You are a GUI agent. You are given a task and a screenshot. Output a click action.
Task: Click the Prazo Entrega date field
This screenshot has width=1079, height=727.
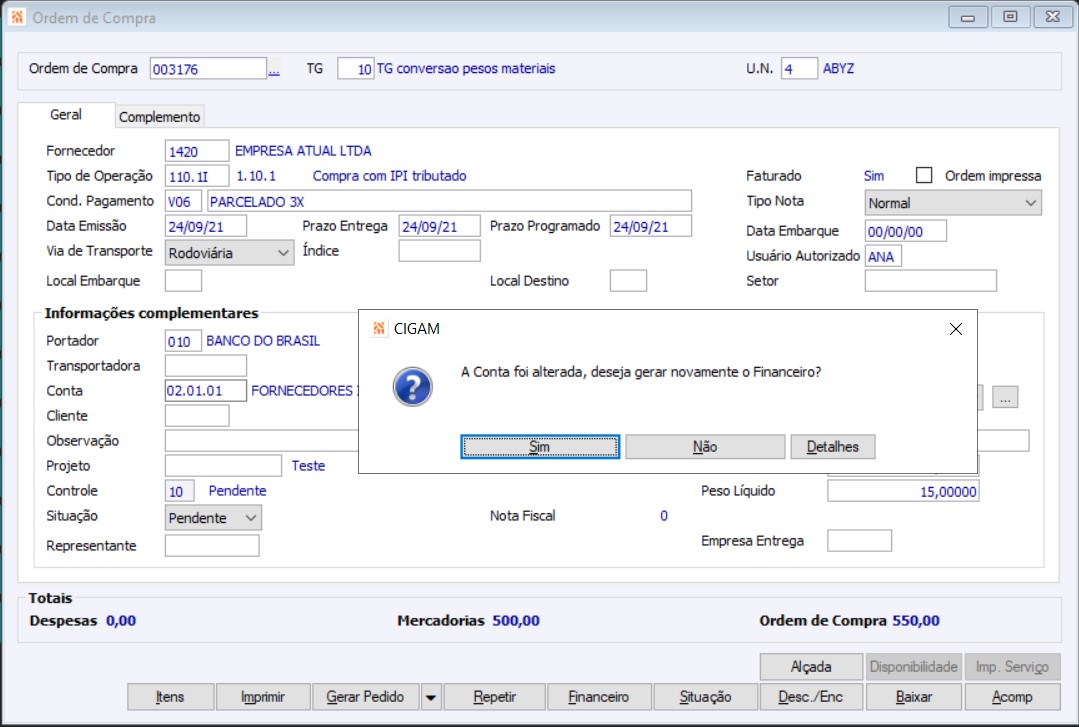pos(439,226)
